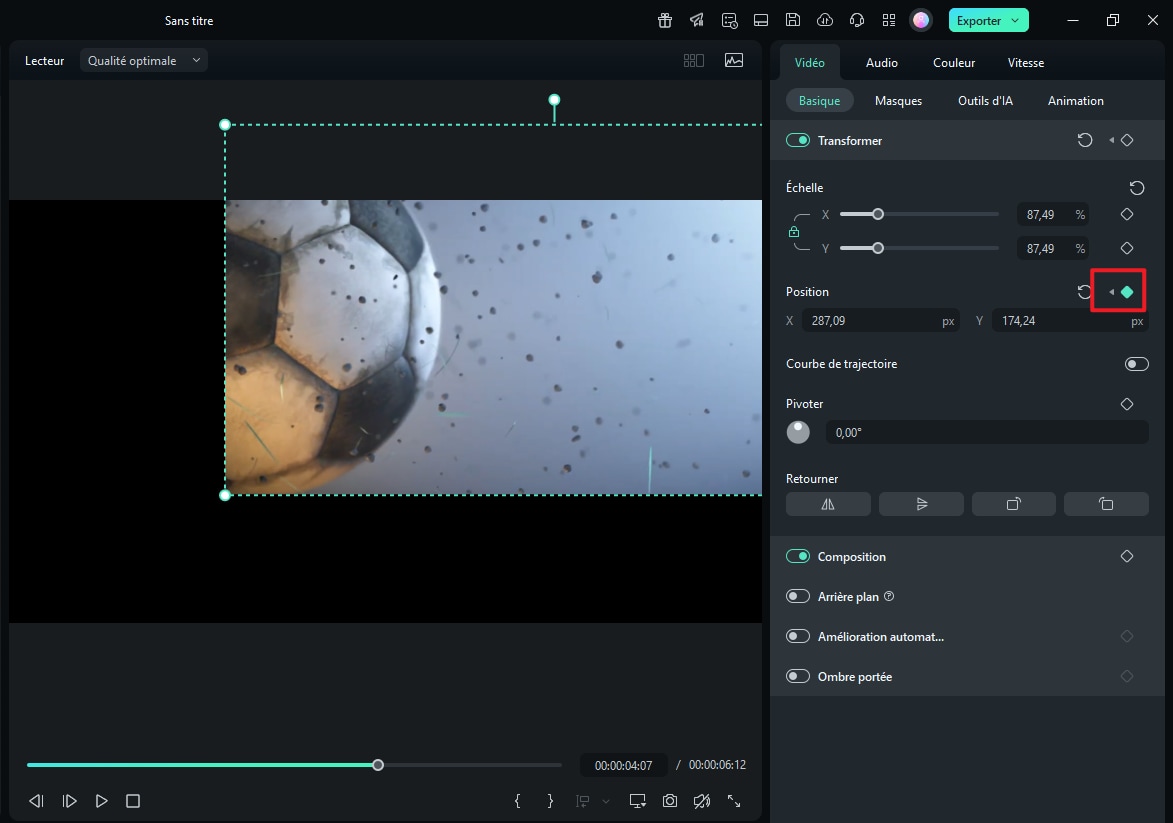
Task: Step to next frame
Action: pyautogui.click(x=69, y=801)
